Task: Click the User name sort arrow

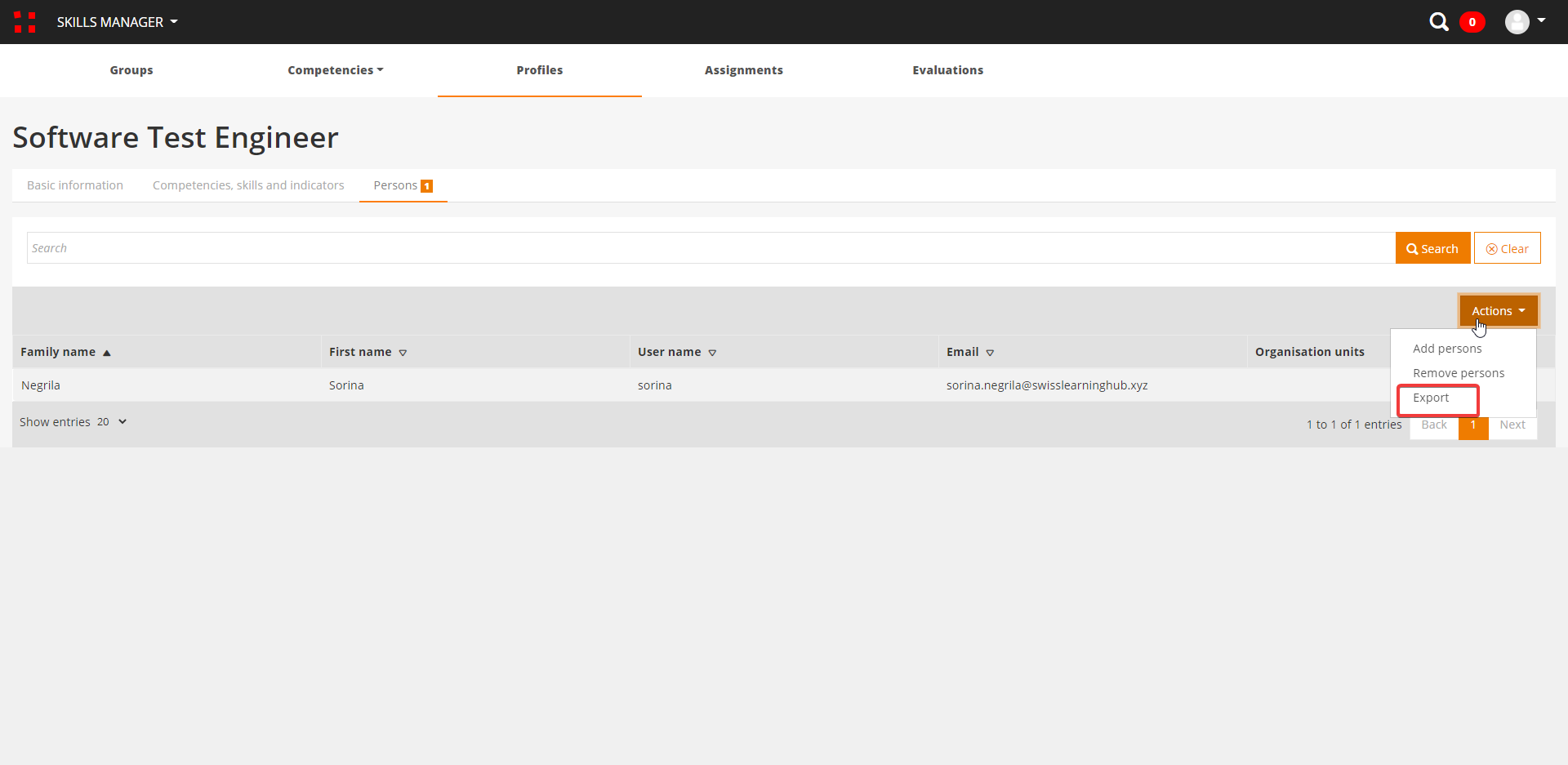Action: tap(712, 353)
